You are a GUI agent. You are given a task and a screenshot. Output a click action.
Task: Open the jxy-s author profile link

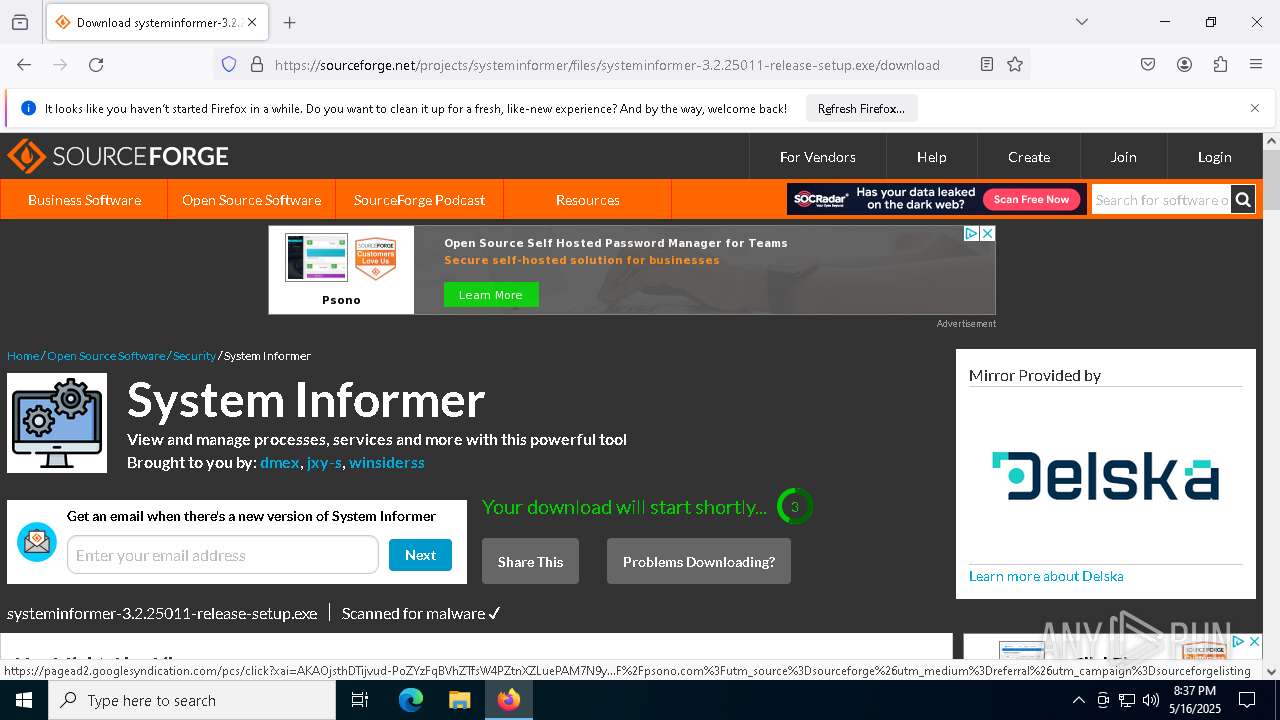324,463
